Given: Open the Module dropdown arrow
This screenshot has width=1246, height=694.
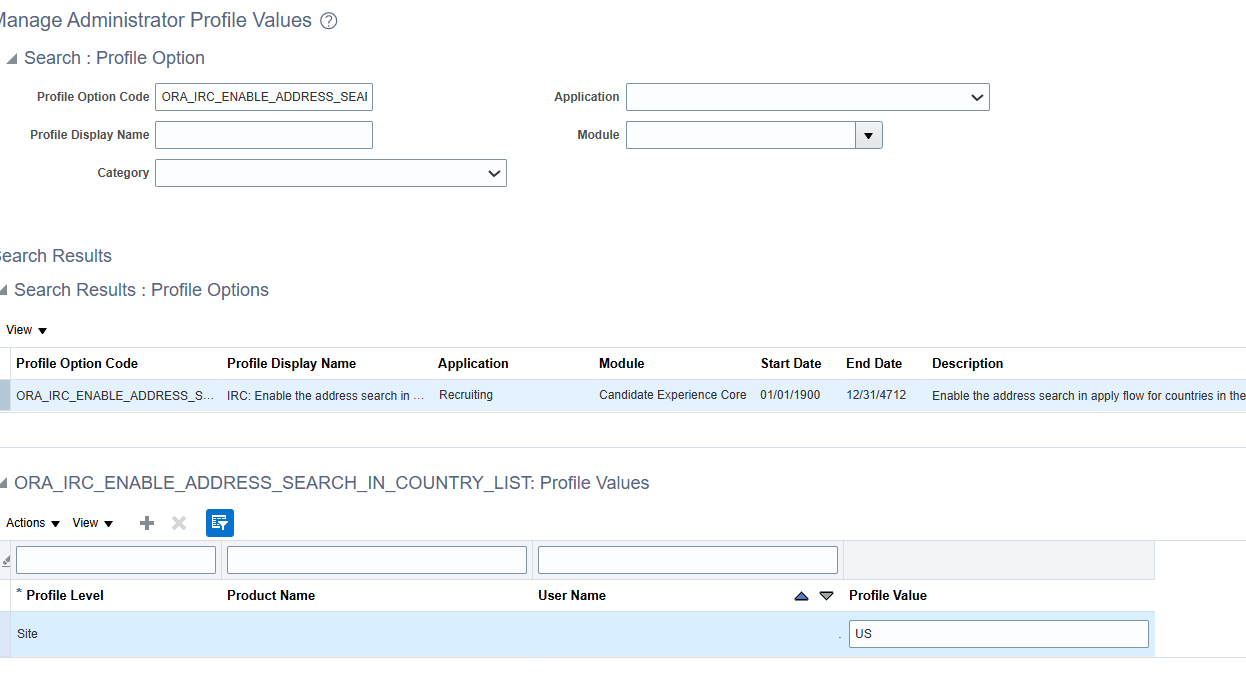Looking at the screenshot, I should 868,134.
